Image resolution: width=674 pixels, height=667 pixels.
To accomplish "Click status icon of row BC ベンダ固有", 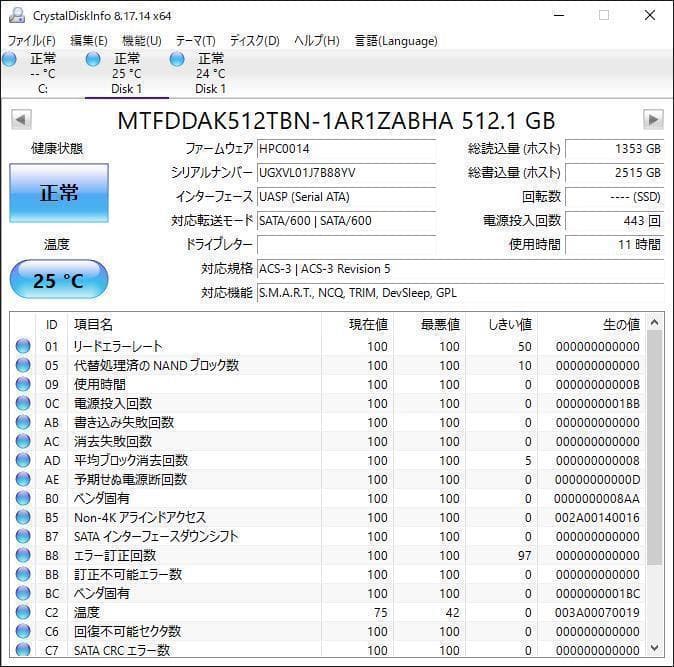I will coord(23,593).
